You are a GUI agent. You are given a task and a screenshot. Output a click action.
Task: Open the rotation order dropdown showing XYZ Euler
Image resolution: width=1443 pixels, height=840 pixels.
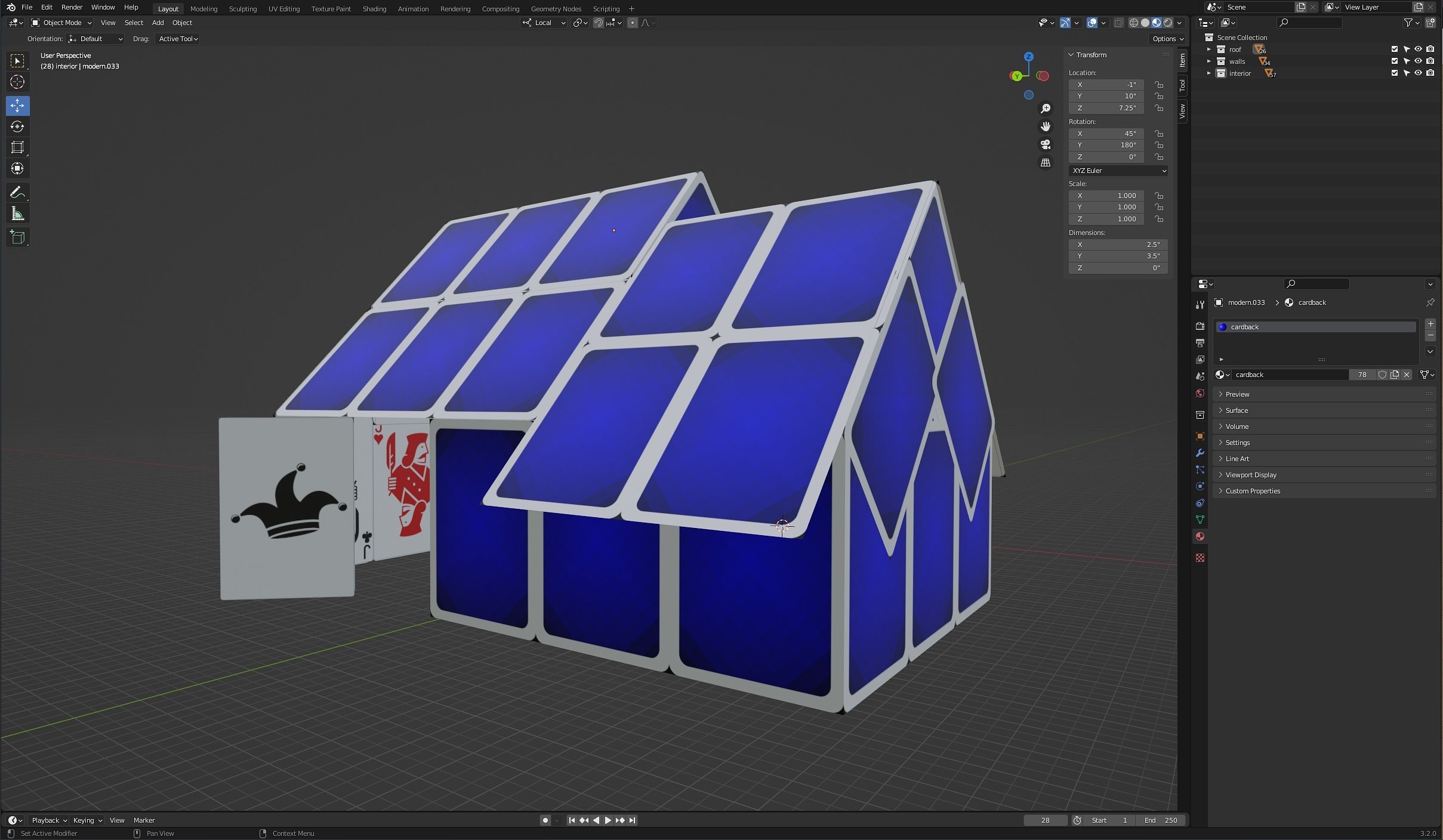point(1118,171)
